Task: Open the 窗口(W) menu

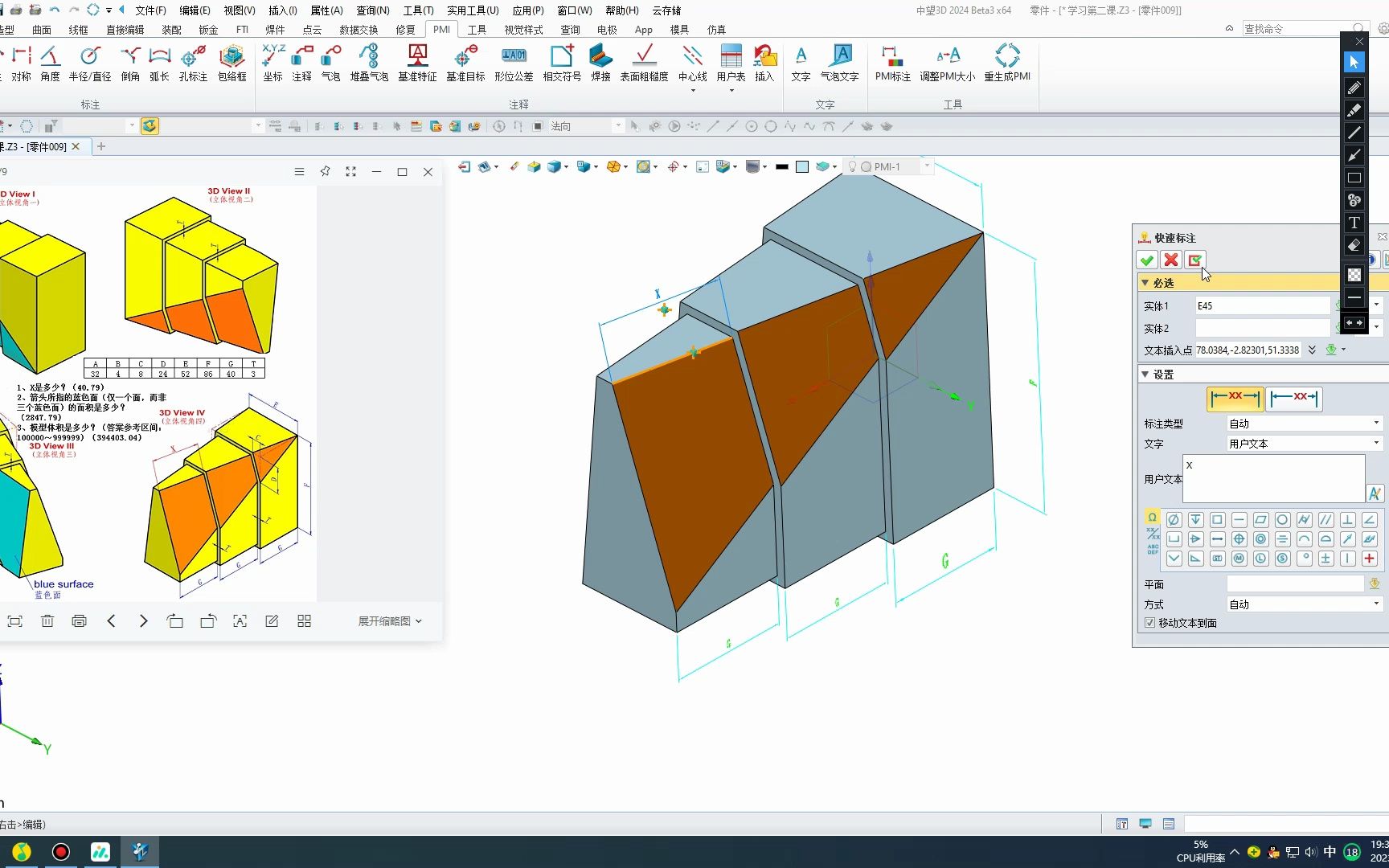Action: tap(573, 10)
